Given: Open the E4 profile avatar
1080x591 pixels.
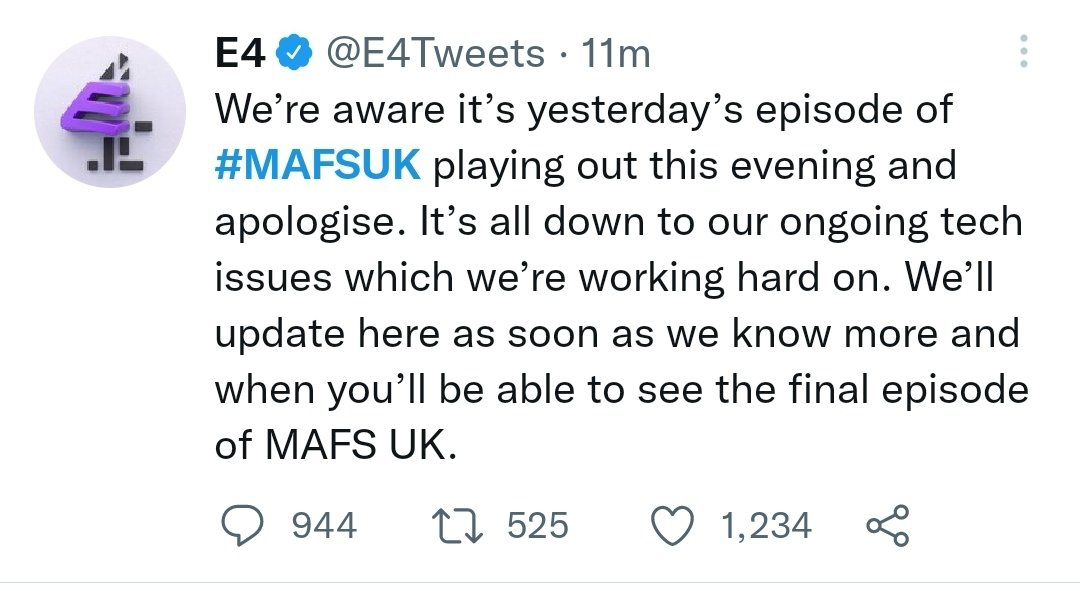Looking at the screenshot, I should (x=110, y=112).
